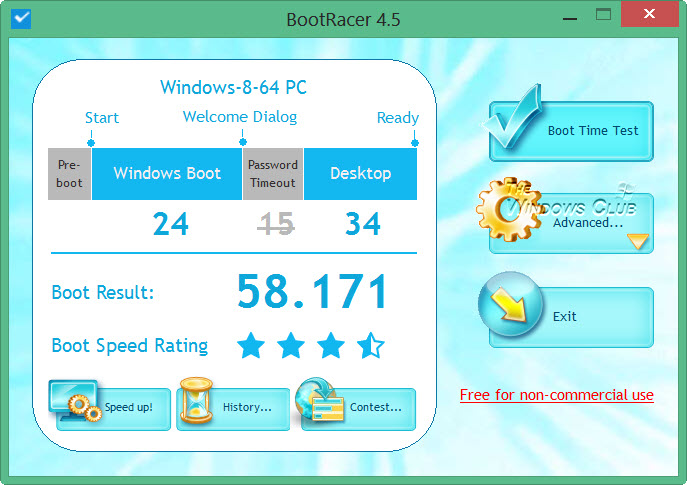Click the second filled rating star
This screenshot has width=687, height=485.
(291, 345)
